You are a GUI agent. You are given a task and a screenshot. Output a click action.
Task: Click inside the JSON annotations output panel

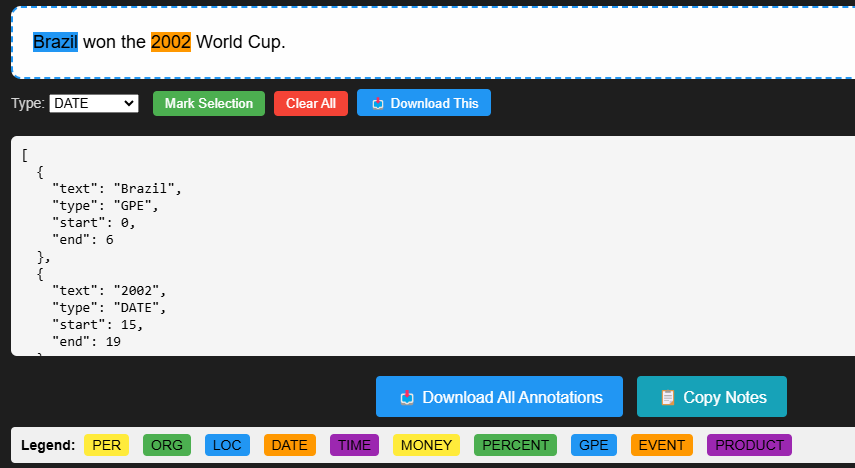(x=433, y=246)
